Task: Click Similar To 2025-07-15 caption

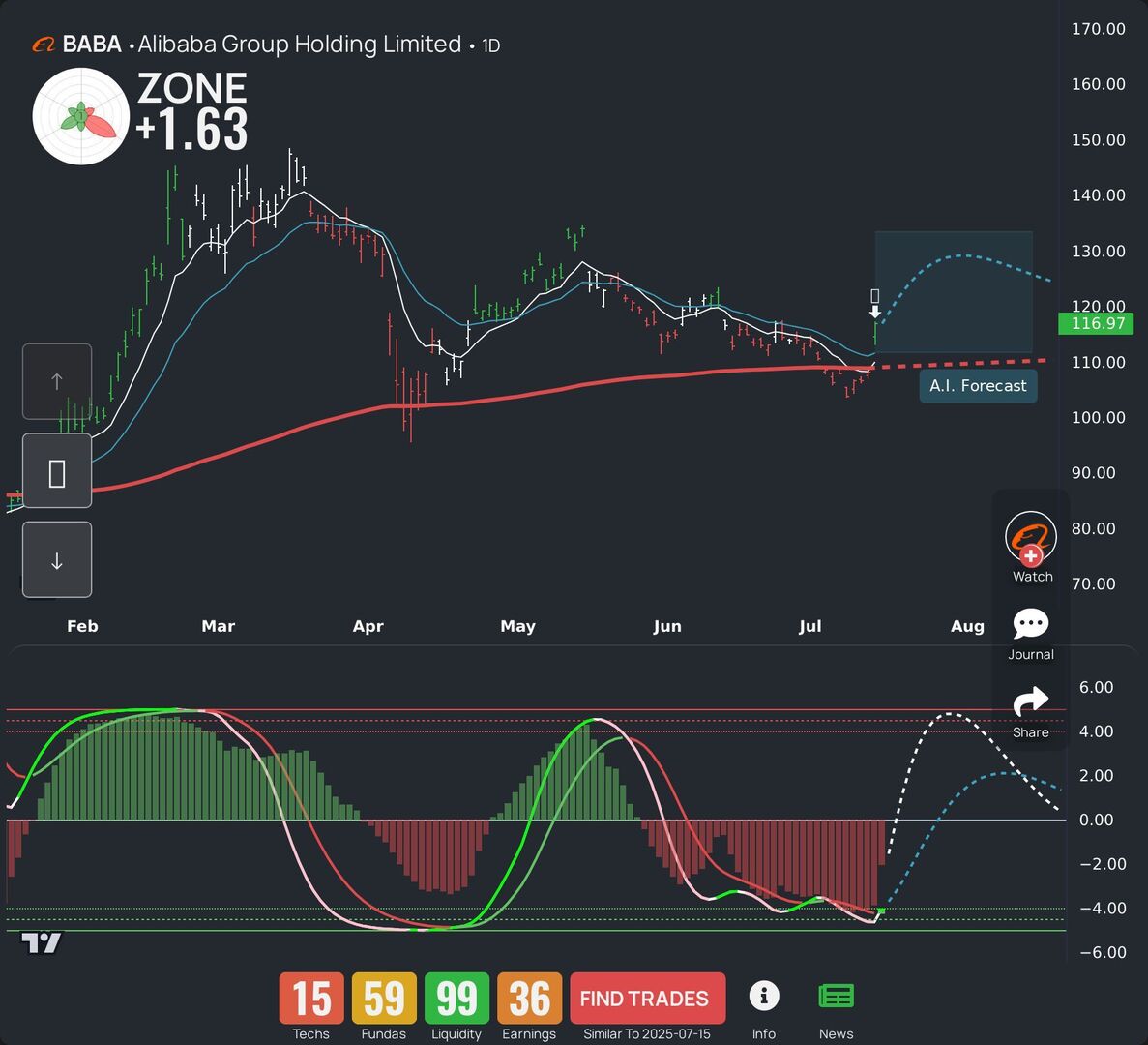Action: coord(647,1034)
